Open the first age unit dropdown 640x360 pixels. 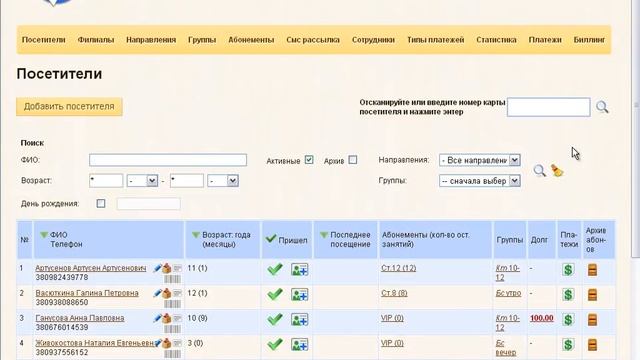tap(142, 180)
